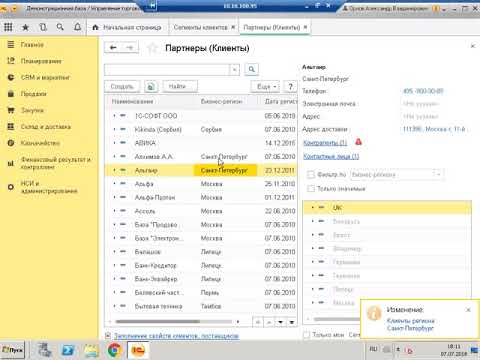
Task: Click the Главное menu icon in the sidebar
Action: click(11, 44)
